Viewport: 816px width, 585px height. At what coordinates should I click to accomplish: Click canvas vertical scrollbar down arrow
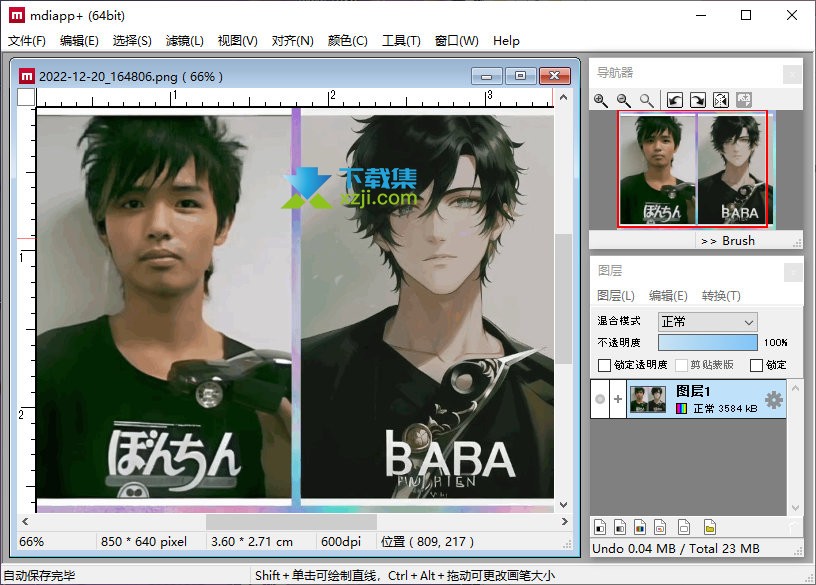click(563, 505)
